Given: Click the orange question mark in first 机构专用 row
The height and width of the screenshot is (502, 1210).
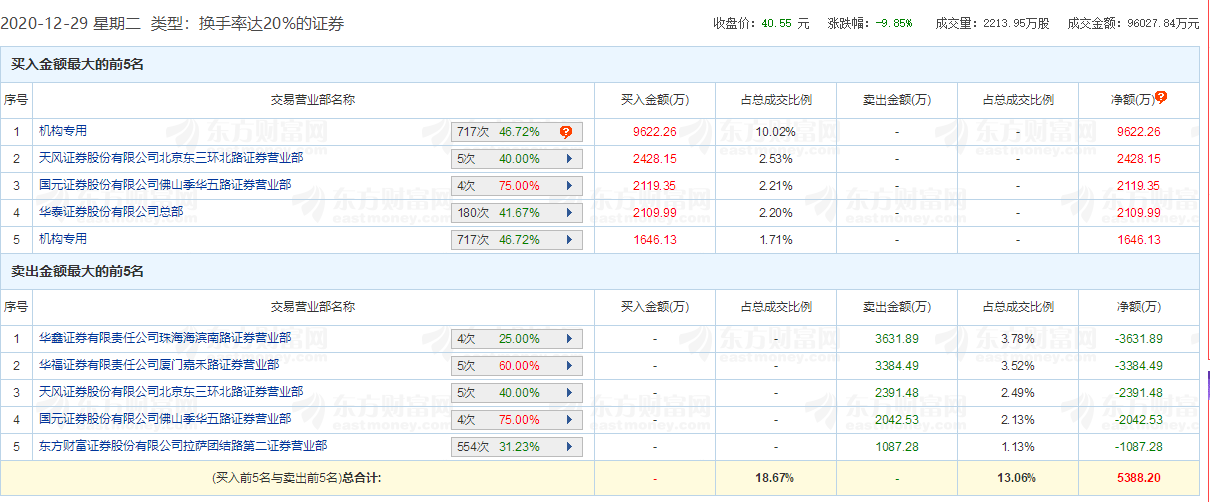Looking at the screenshot, I should [565, 132].
